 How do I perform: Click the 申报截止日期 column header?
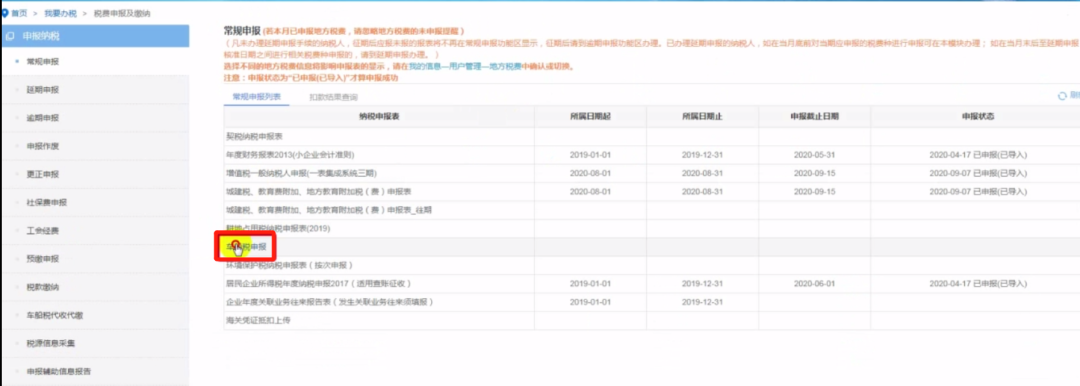coord(814,117)
